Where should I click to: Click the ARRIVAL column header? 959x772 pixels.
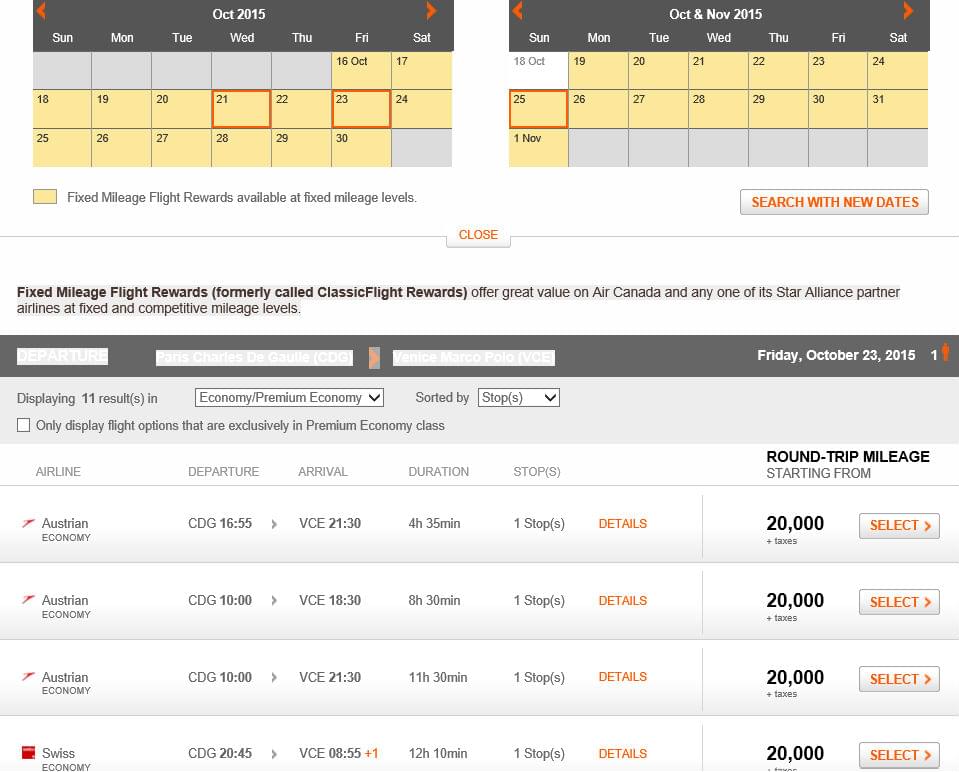pos(322,472)
